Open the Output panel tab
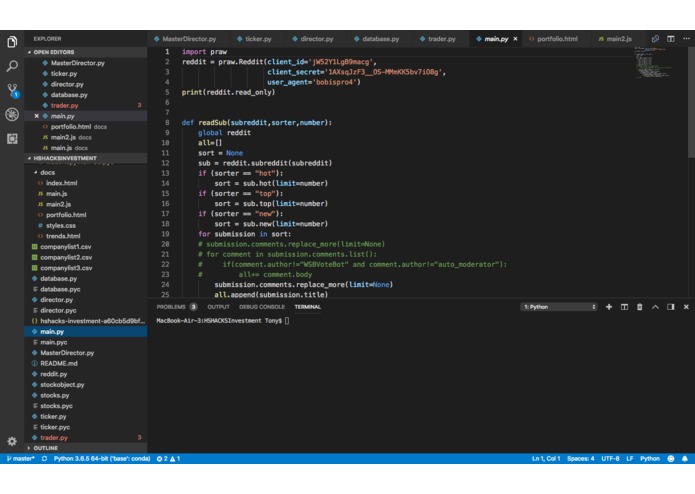The image size is (695, 494). (218, 307)
